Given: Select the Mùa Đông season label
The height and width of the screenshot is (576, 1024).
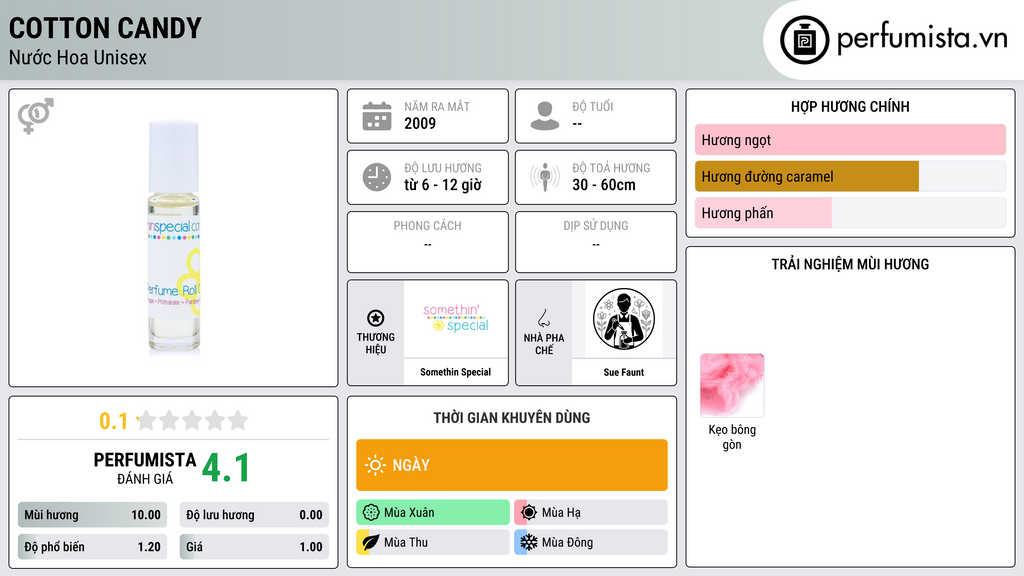Looking at the screenshot, I should (568, 542).
